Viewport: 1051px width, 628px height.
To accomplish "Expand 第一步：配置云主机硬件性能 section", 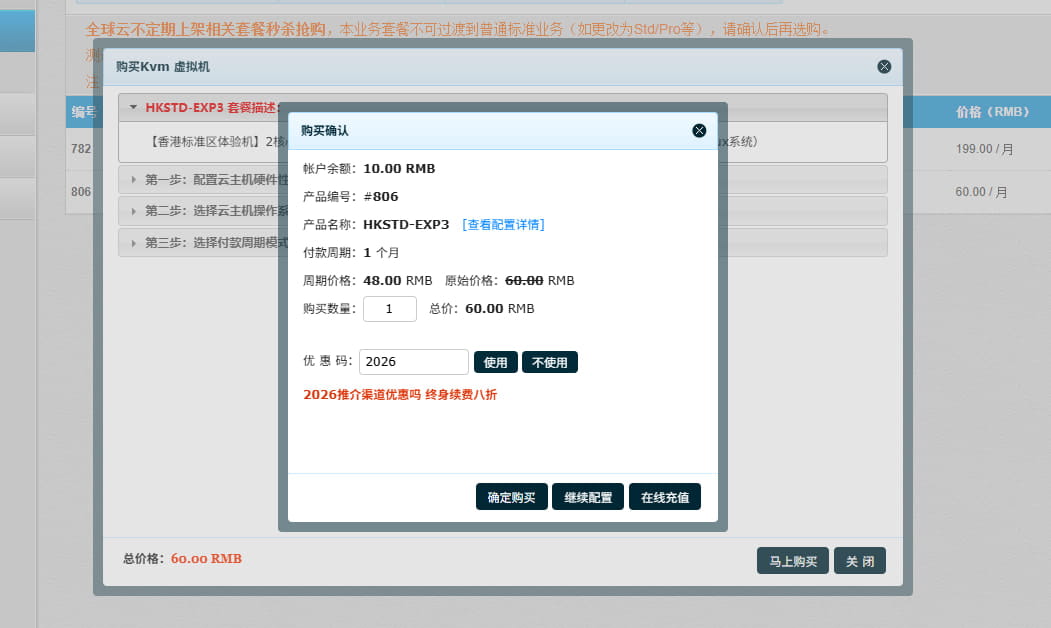I will 200,180.
